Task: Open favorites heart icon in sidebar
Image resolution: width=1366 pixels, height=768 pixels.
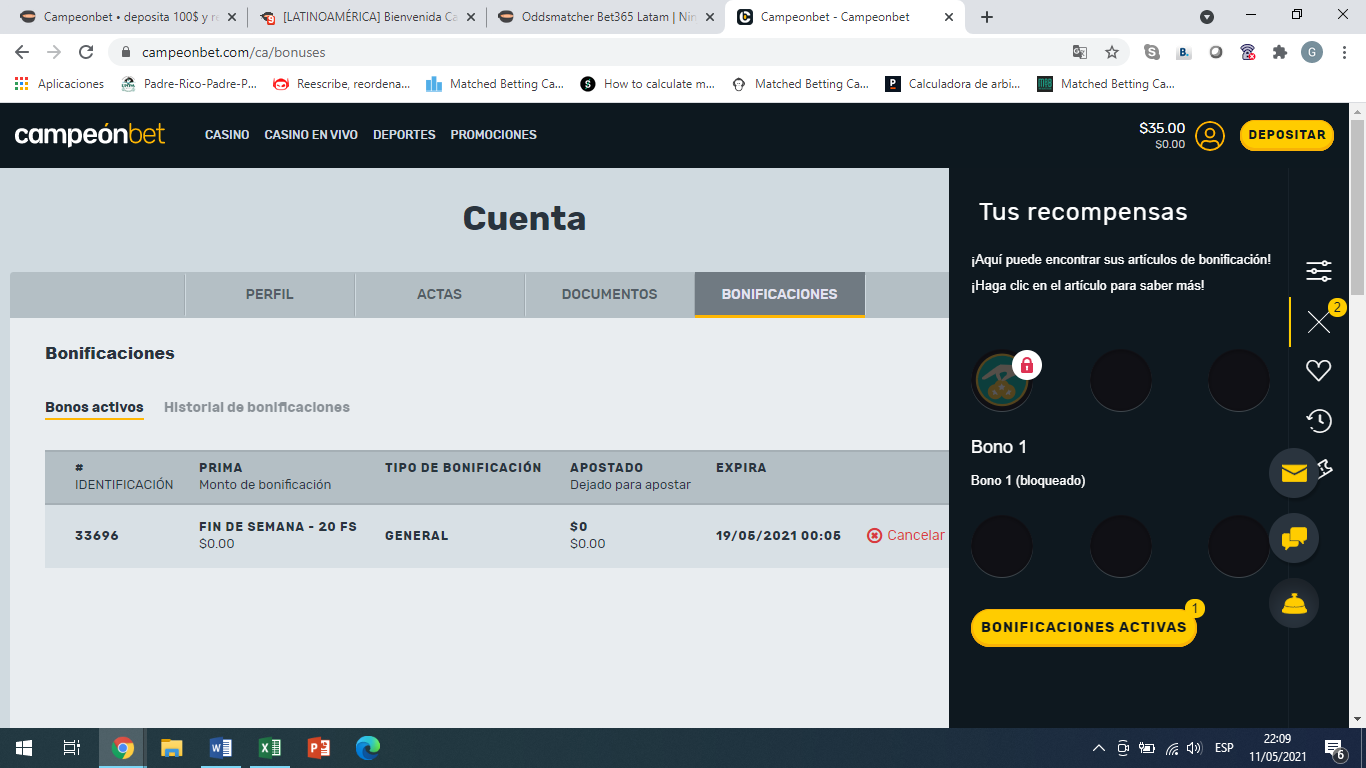Action: (1319, 371)
